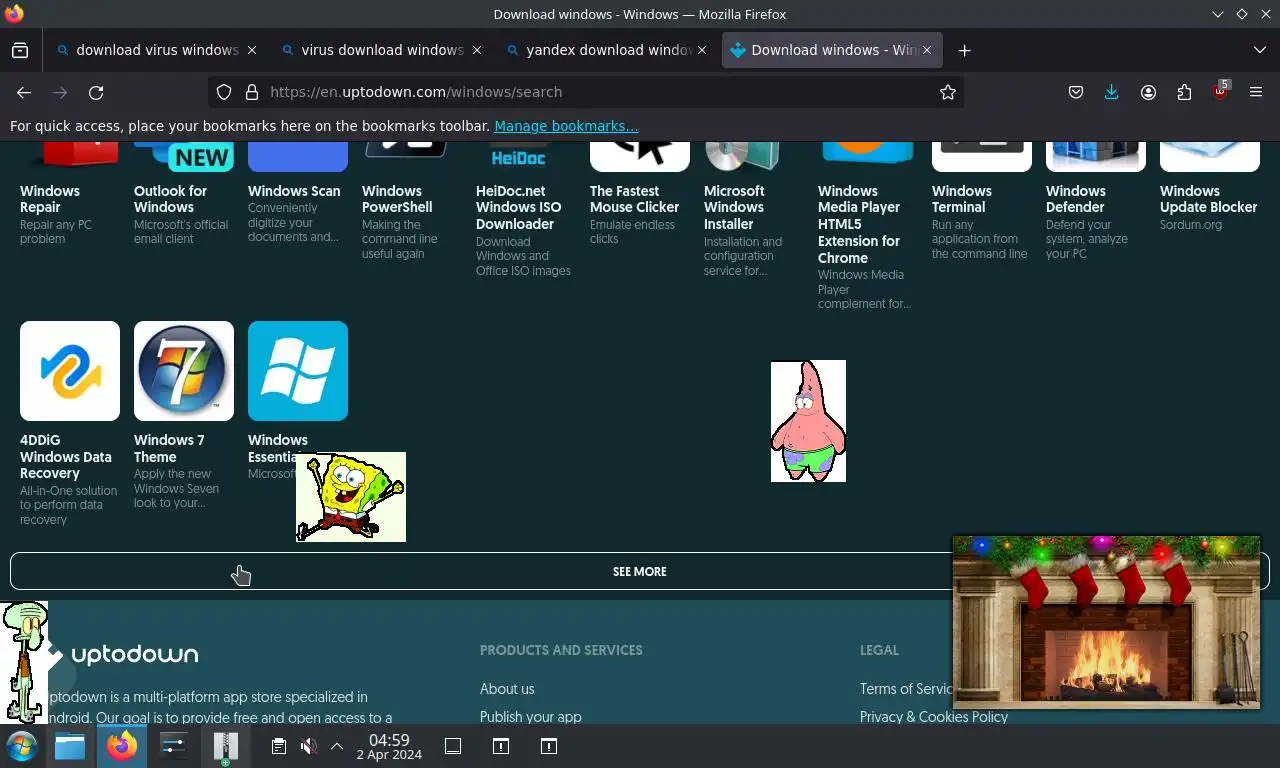The image size is (1280, 768).
Task: Open the tracking protection shield panel
Action: point(224,92)
